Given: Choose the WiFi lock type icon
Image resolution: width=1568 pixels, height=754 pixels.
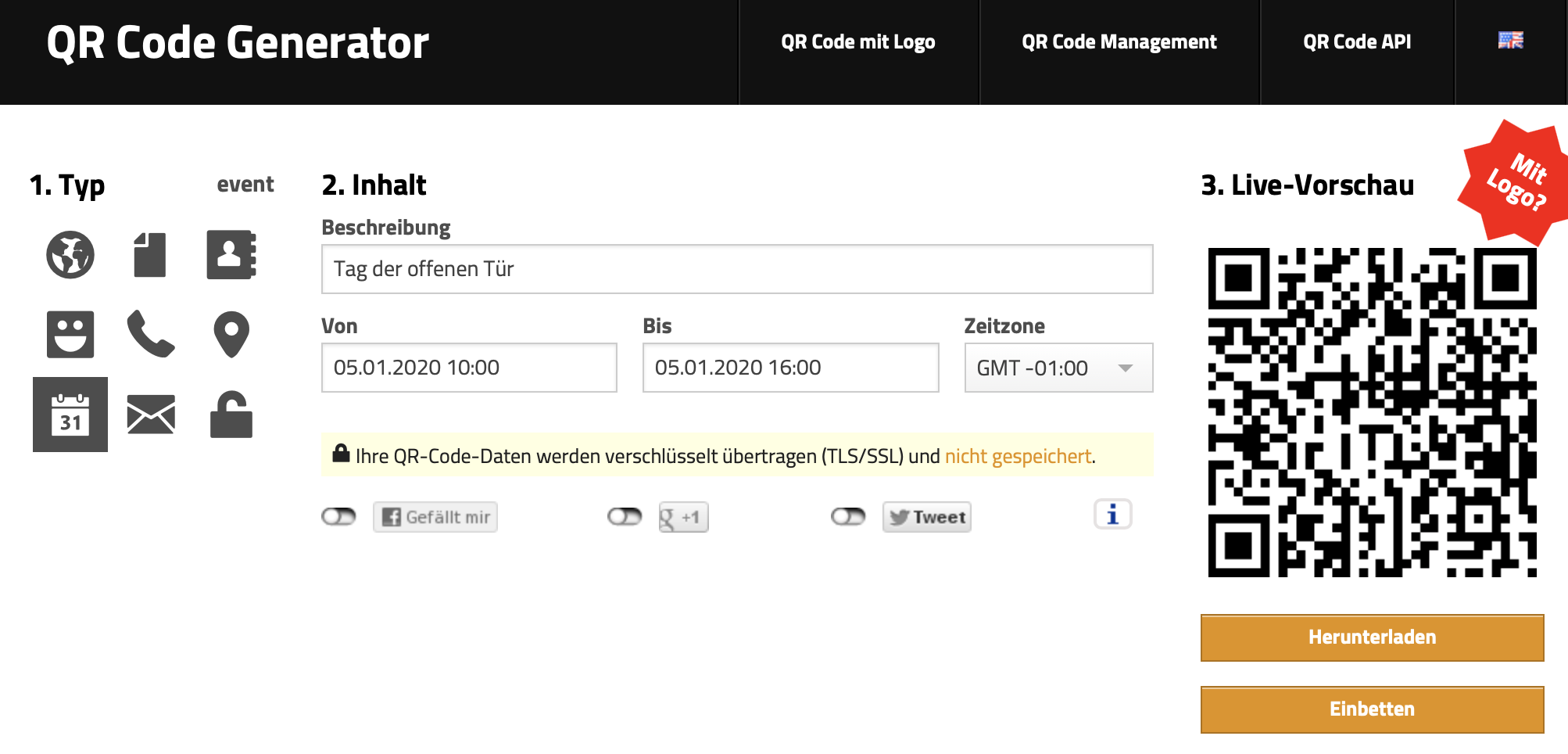Looking at the screenshot, I should (x=230, y=415).
